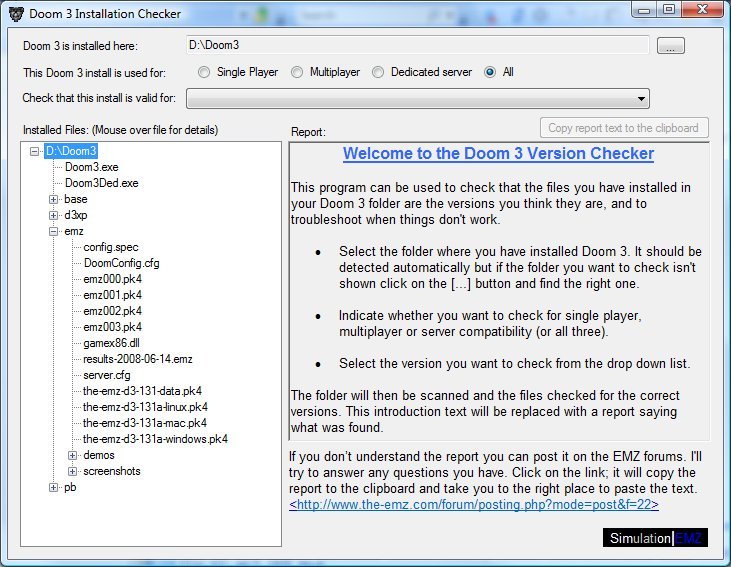Viewport: 731px width, 567px height.
Task: Expand the demos subfolder
Action: [72, 455]
